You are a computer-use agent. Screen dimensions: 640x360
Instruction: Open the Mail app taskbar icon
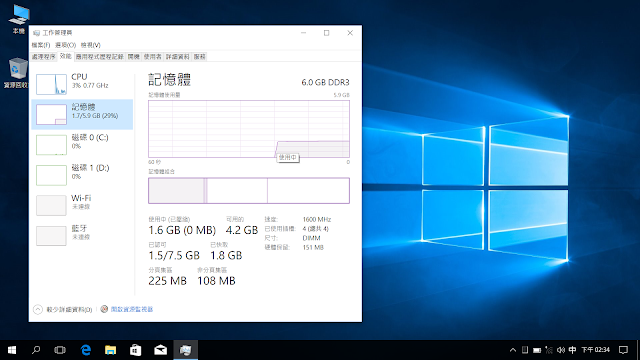tap(160, 350)
